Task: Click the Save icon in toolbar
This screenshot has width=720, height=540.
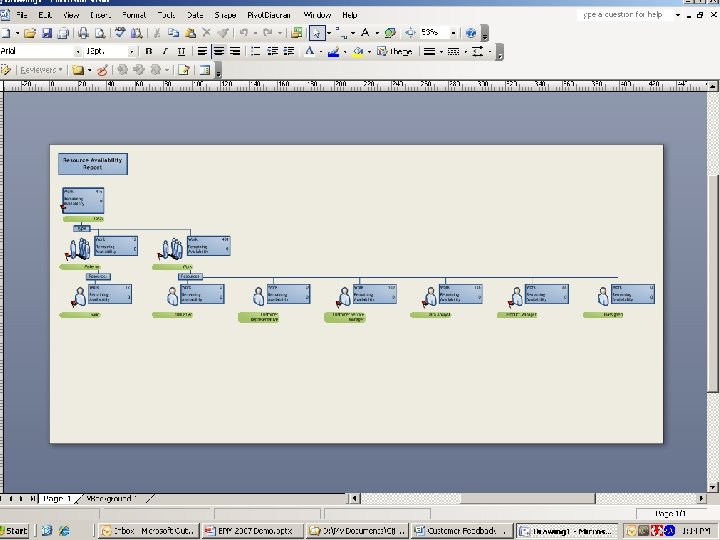Action: tap(47, 33)
